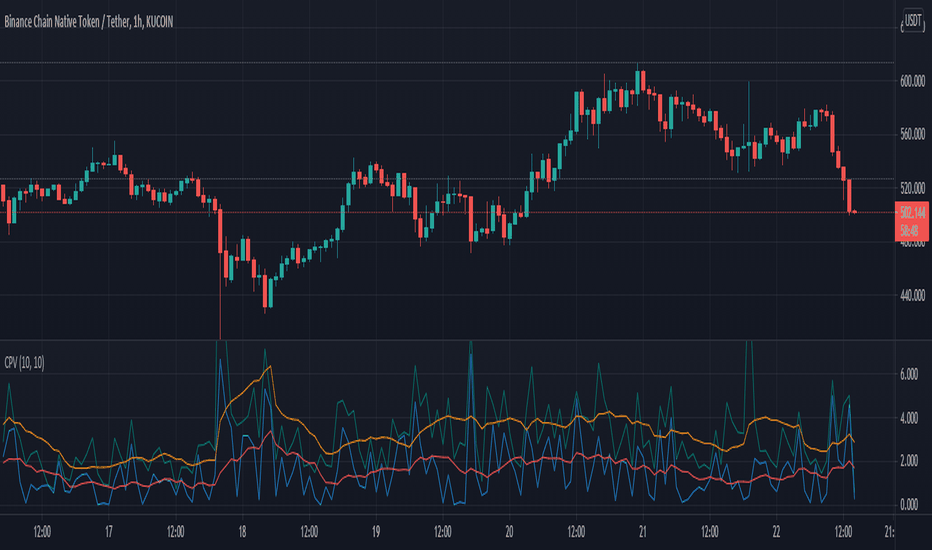This screenshot has height=550, width=932.
Task: Click the 6.000 indicator axis label
Action: [x=909, y=374]
